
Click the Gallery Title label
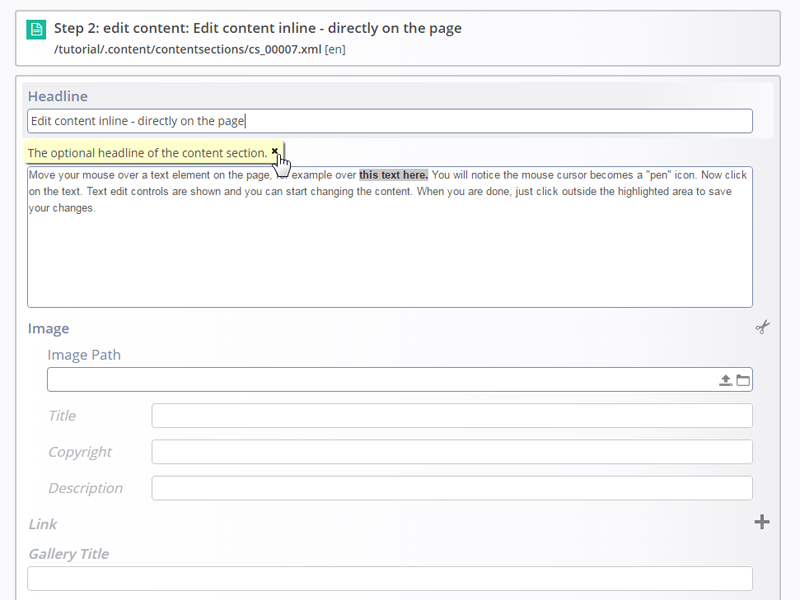[68, 554]
